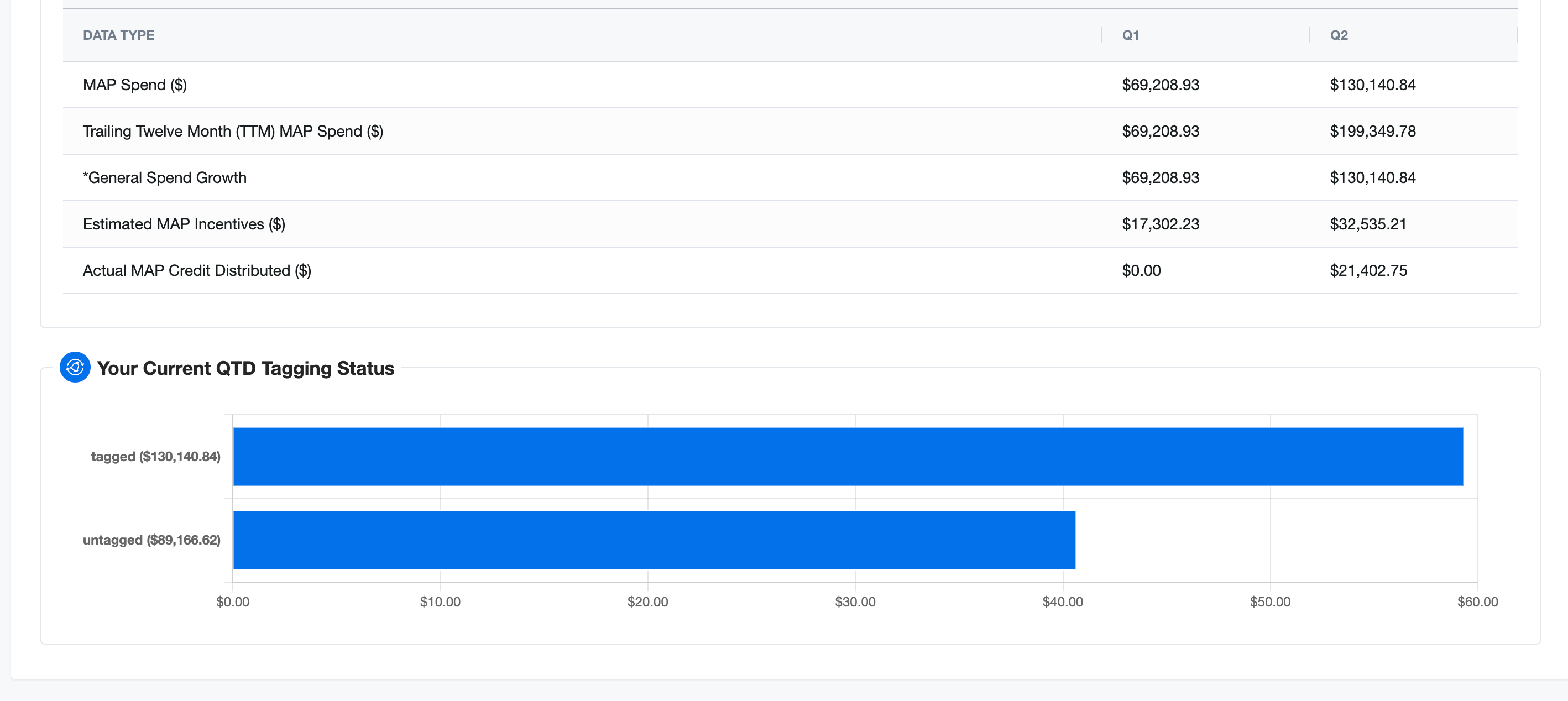Click TTM MAP Spend Q2 value $199,349.78
Viewport: 1568px width, 701px height.
[x=1373, y=131]
